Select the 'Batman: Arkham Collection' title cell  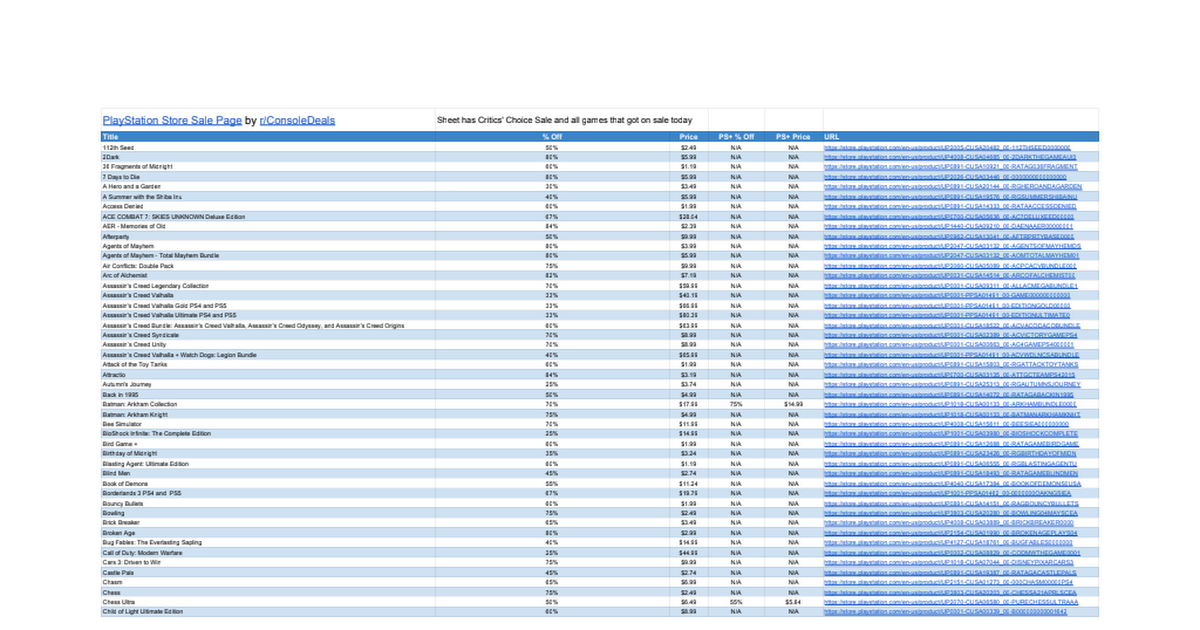point(269,403)
